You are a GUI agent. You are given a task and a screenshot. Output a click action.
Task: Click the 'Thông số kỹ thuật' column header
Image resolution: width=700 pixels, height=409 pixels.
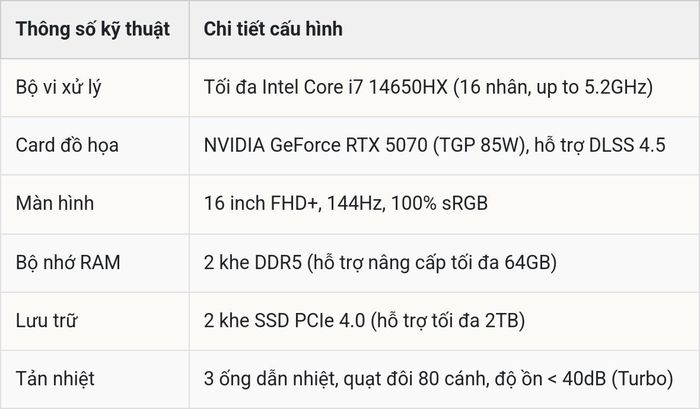(93, 29)
